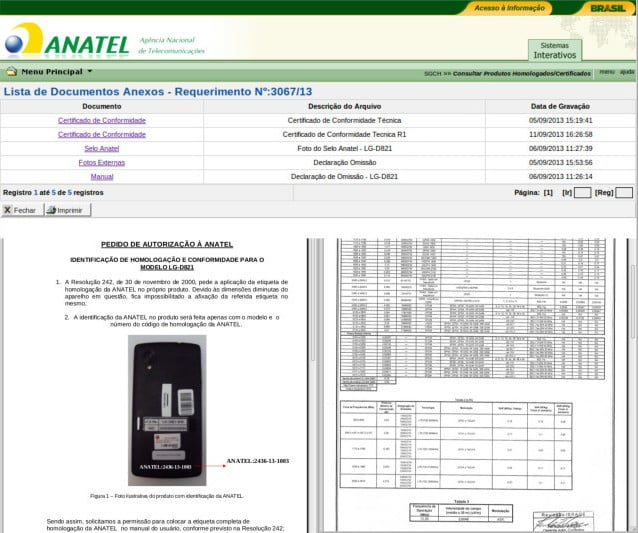Open the Certificado de Conformidade Tecnica R1 link

(x=101, y=134)
